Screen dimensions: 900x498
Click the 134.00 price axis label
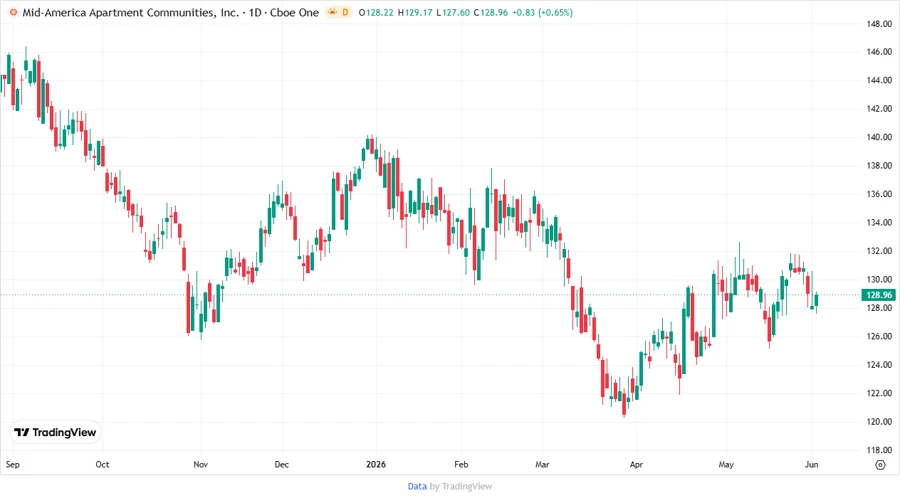(x=879, y=223)
